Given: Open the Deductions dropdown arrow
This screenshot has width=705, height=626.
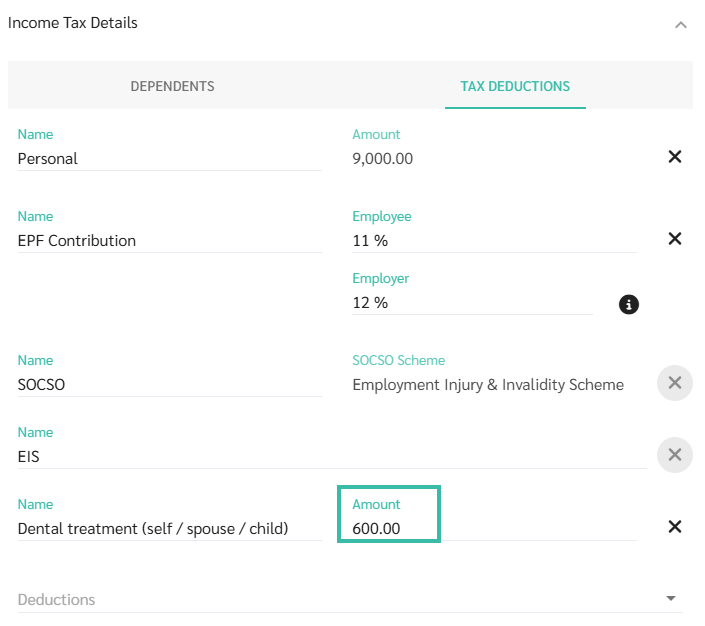Looking at the screenshot, I should tap(670, 599).
